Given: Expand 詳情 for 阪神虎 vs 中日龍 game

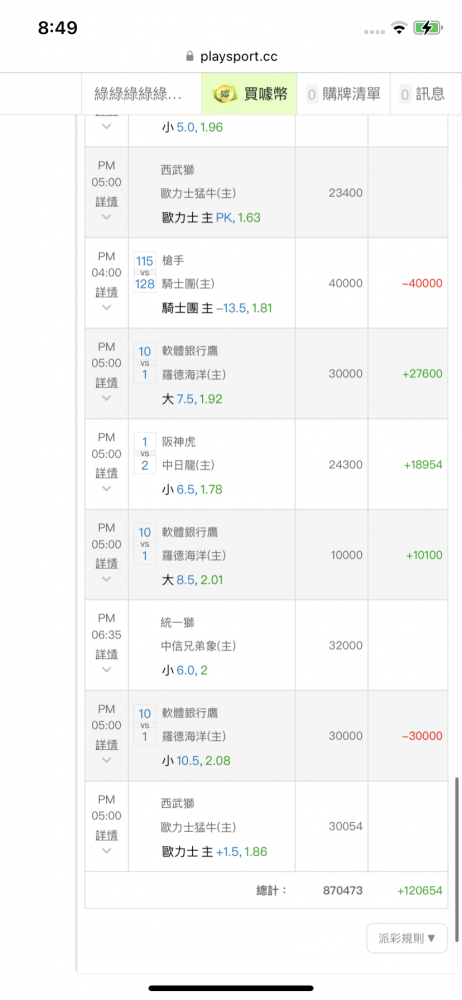Looking at the screenshot, I should [107, 473].
